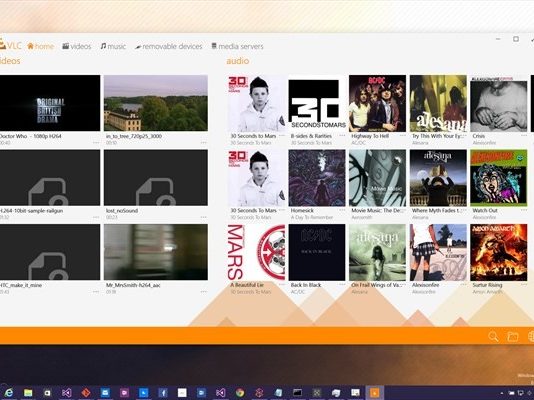Open more options for Mr_MrsSmith-h264_aac
The width and height of the screenshot is (534, 400).
pyautogui.click(x=204, y=291)
